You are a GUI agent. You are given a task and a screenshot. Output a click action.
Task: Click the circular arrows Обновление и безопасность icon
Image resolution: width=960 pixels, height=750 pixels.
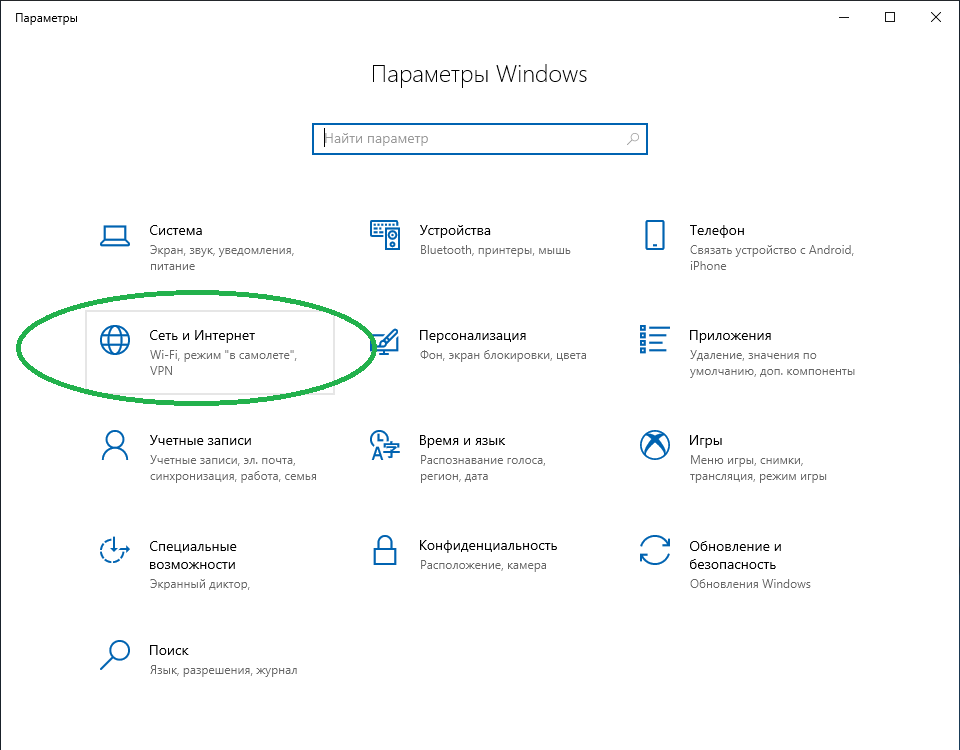654,550
